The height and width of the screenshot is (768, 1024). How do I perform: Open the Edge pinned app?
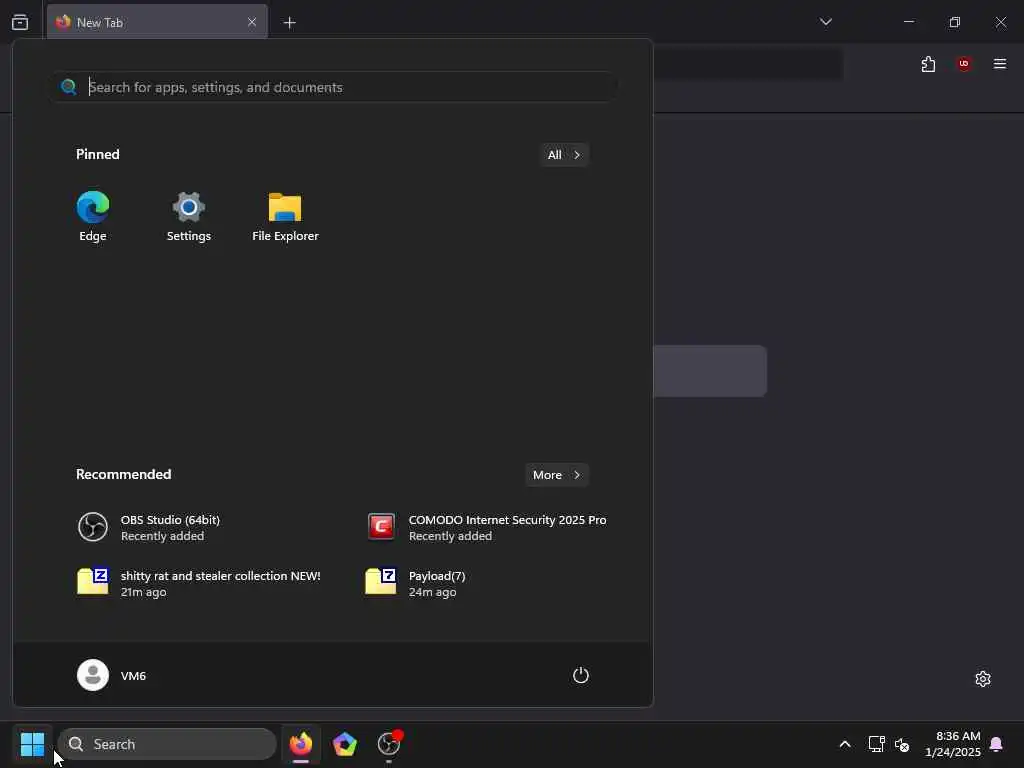coord(93,217)
